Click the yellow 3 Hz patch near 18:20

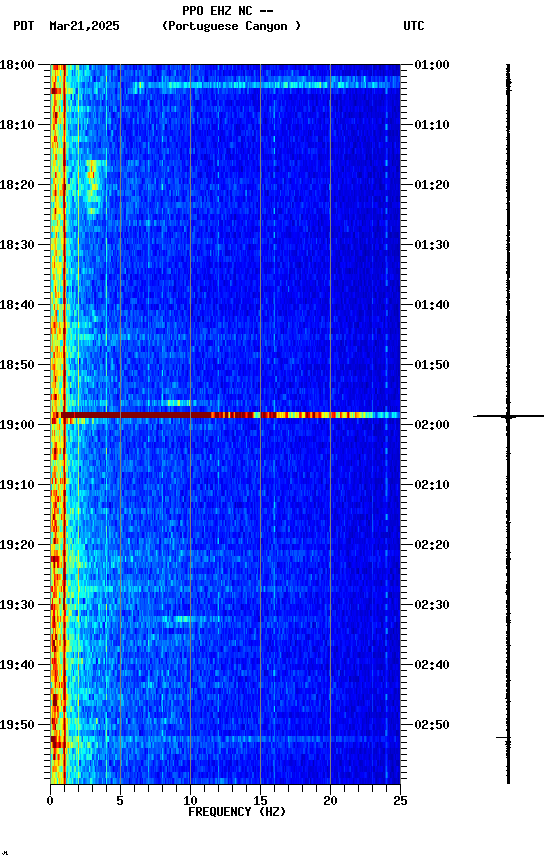point(94,186)
